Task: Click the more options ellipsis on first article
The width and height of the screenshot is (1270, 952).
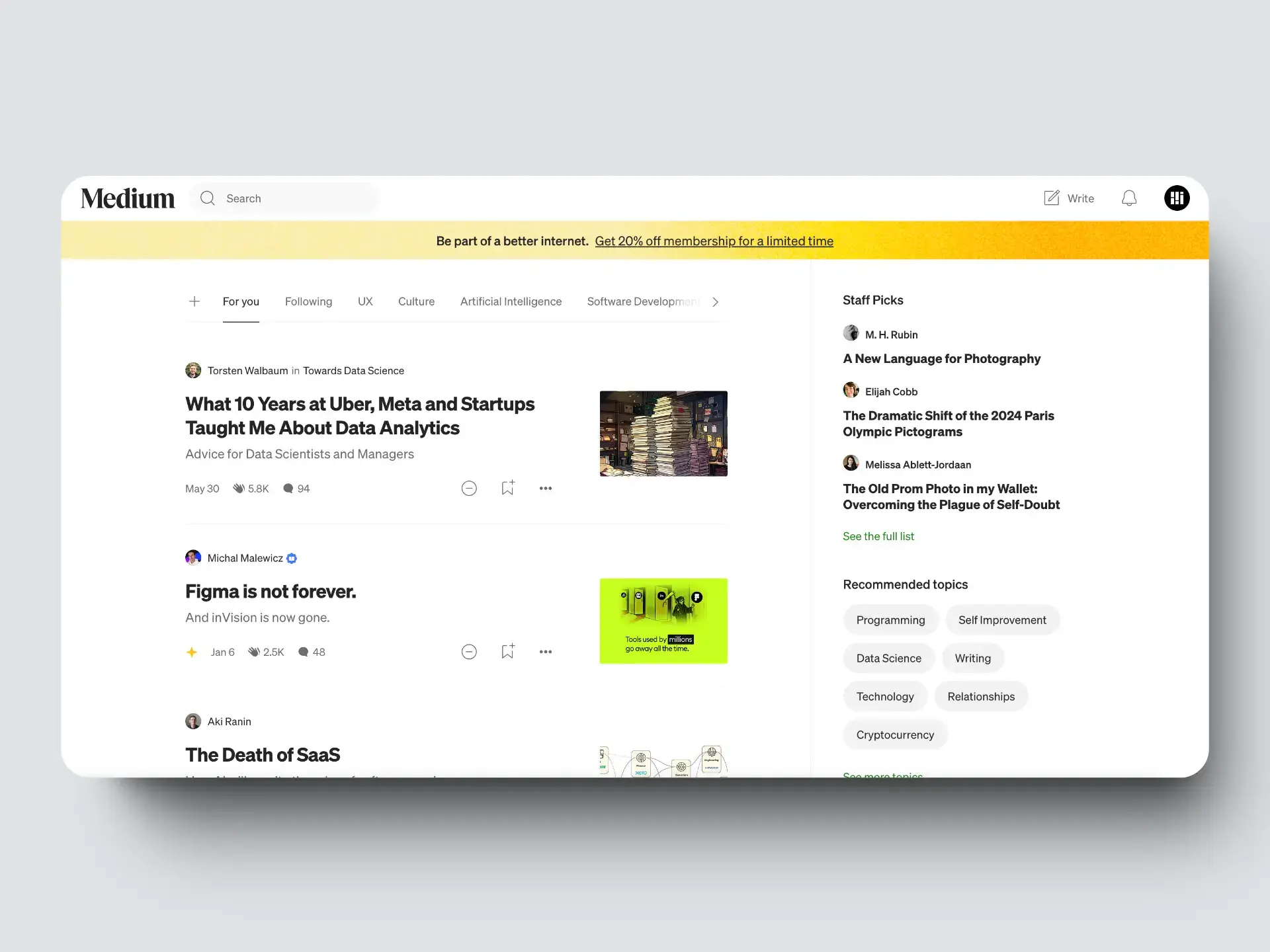Action: 545,488
